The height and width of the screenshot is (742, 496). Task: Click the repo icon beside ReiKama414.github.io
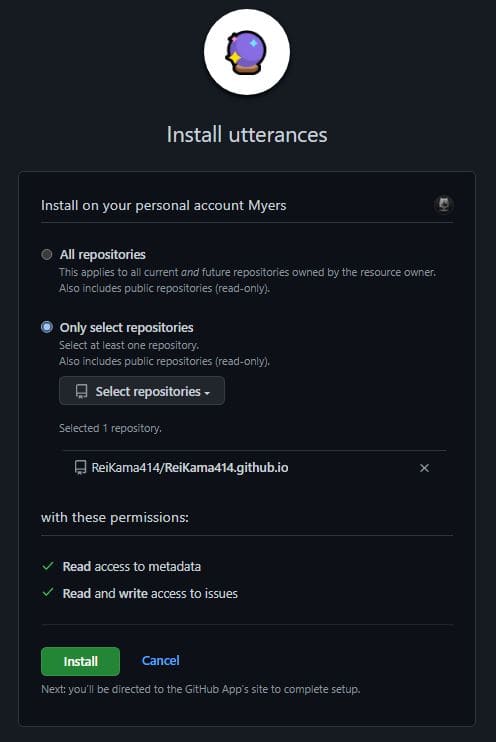pyautogui.click(x=80, y=468)
